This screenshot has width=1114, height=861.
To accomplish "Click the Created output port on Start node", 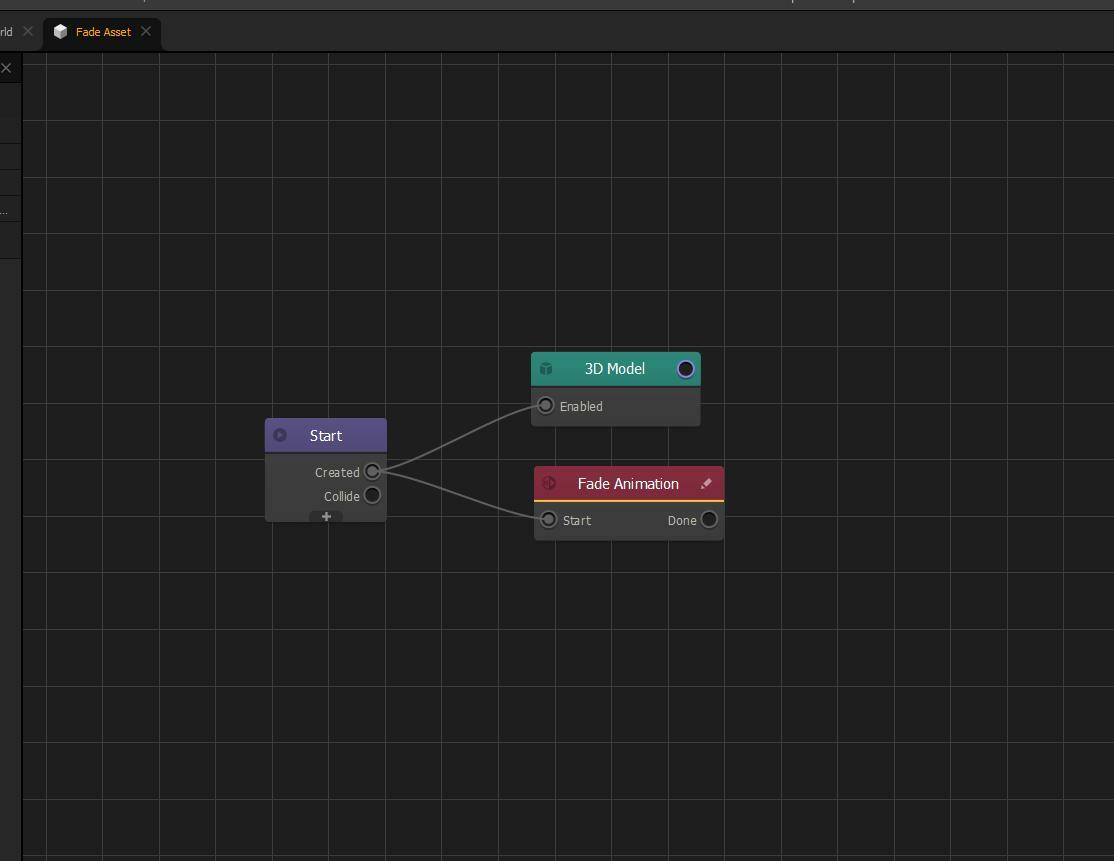I will click(x=372, y=472).
